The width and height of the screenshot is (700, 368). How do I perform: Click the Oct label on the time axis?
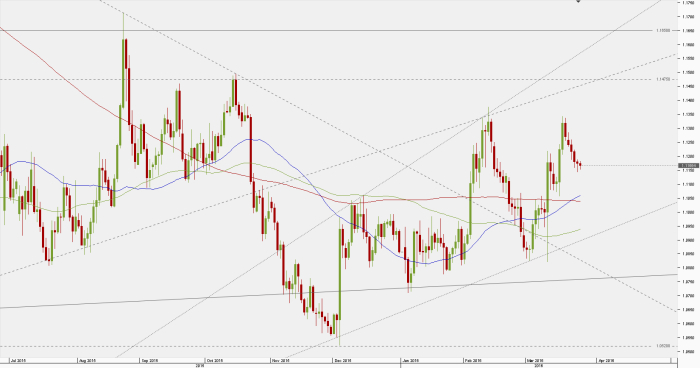coord(214,360)
